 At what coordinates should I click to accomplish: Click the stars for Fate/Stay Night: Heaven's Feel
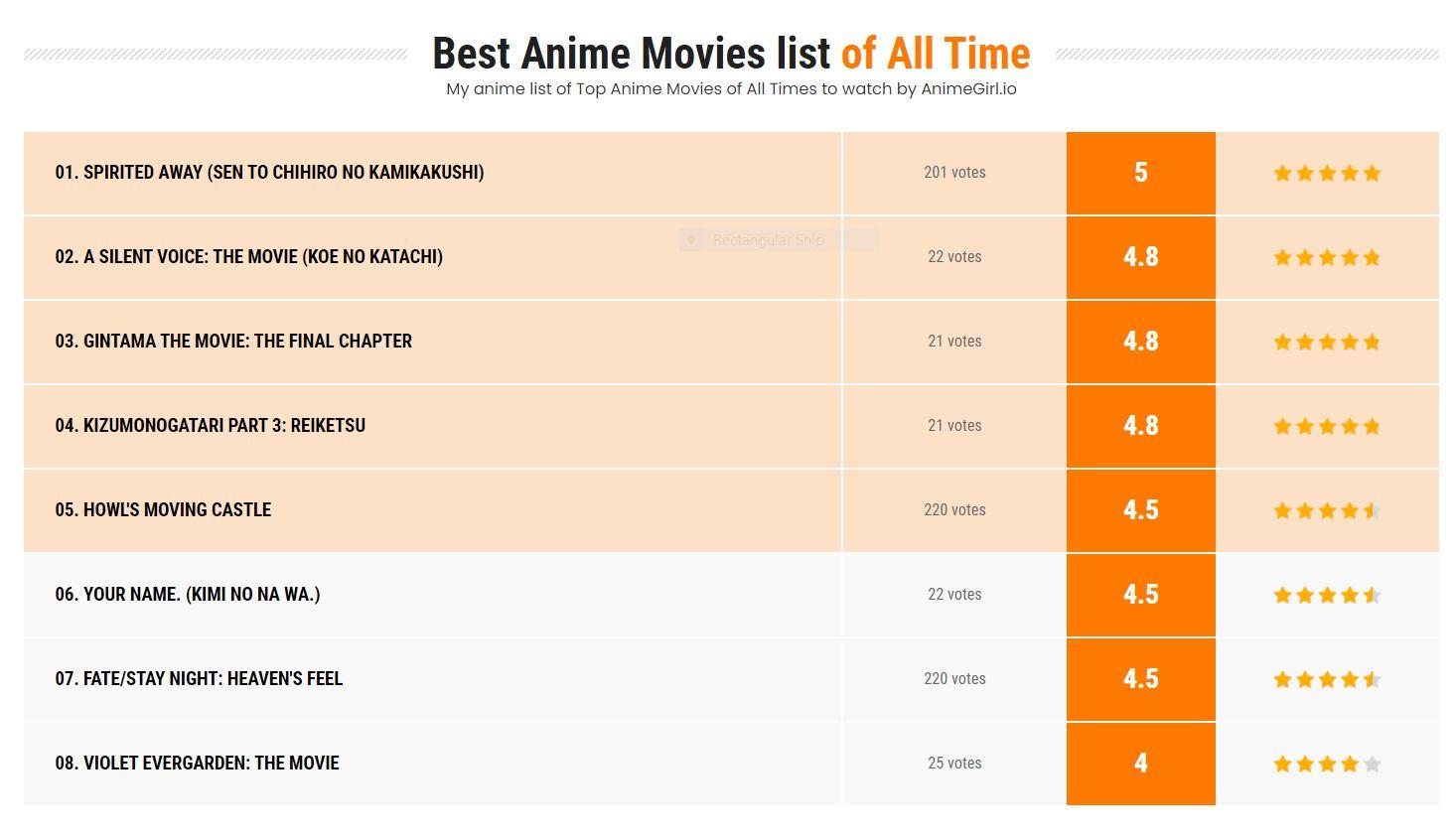[x=1327, y=679]
